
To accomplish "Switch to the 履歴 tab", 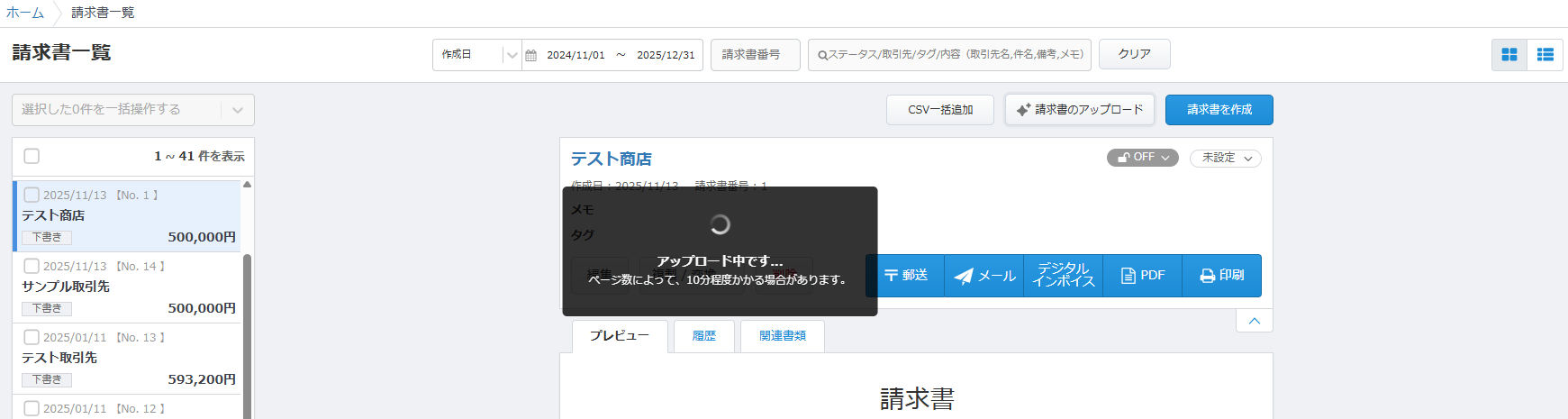I will click(x=704, y=336).
